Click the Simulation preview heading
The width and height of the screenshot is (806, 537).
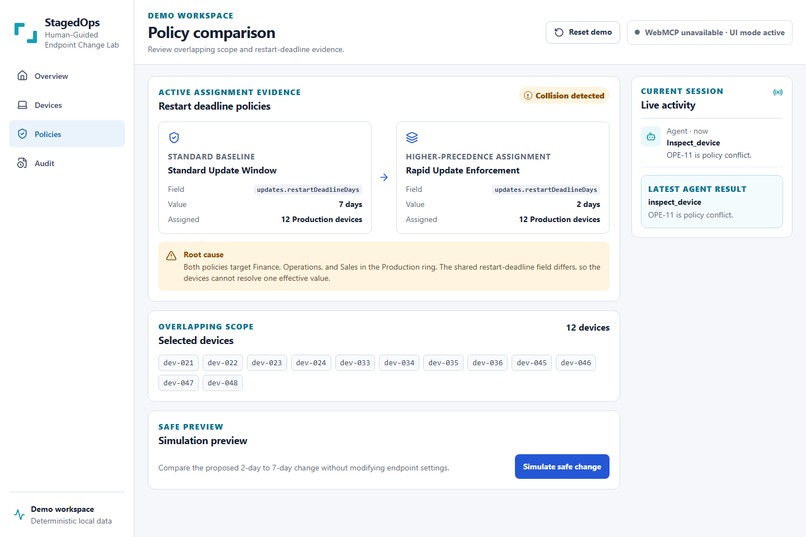203,440
